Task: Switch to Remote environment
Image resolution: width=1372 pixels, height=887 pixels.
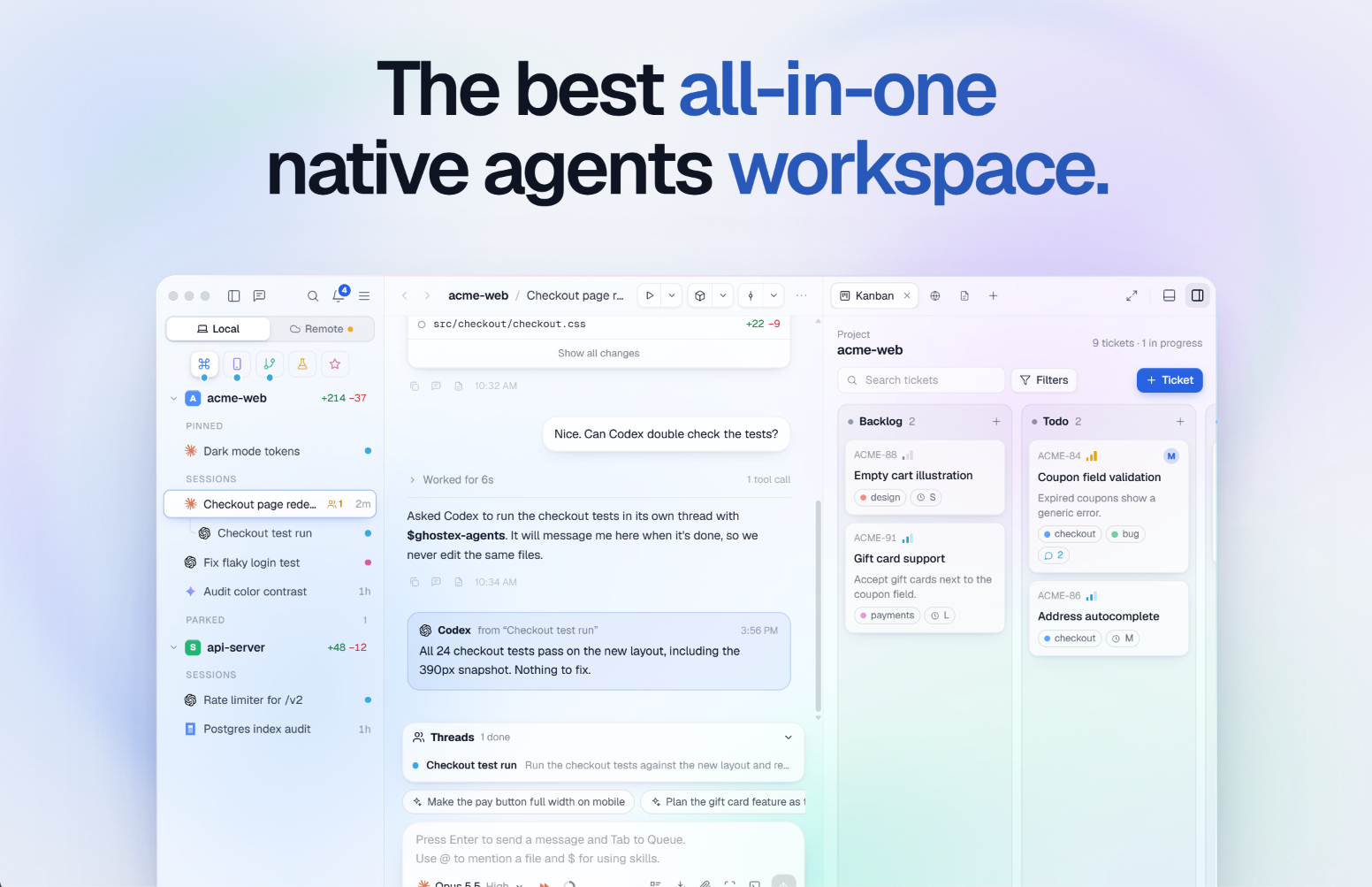Action: click(x=322, y=329)
